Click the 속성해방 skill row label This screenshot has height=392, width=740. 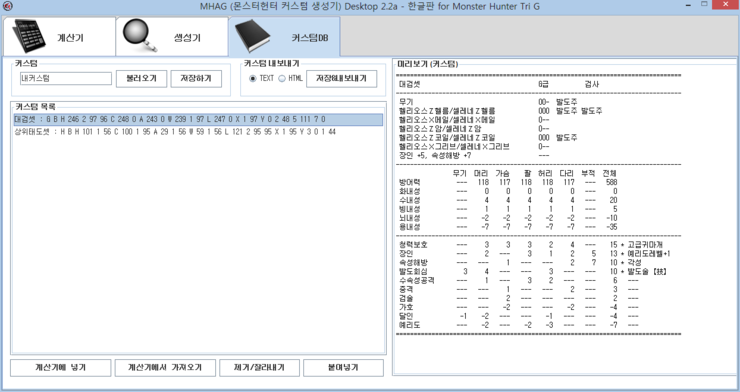413,262
